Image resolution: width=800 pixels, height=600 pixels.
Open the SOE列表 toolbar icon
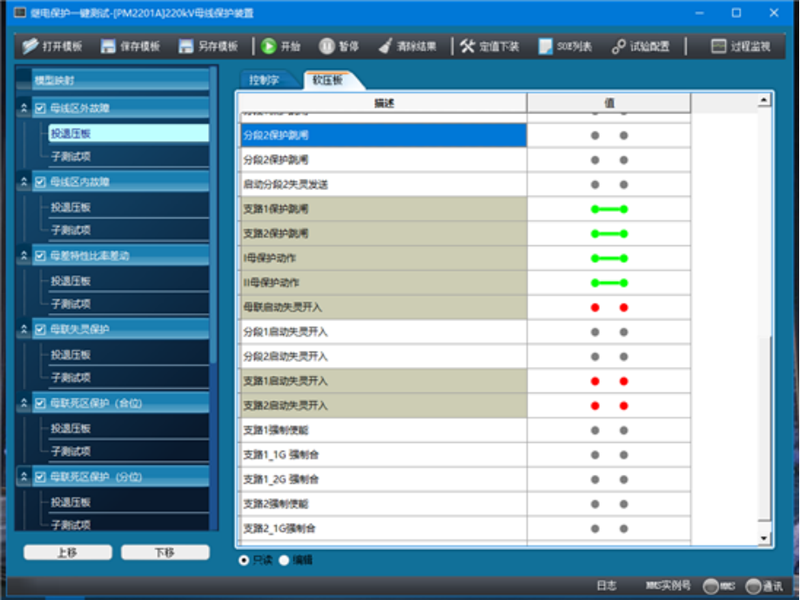pos(545,47)
